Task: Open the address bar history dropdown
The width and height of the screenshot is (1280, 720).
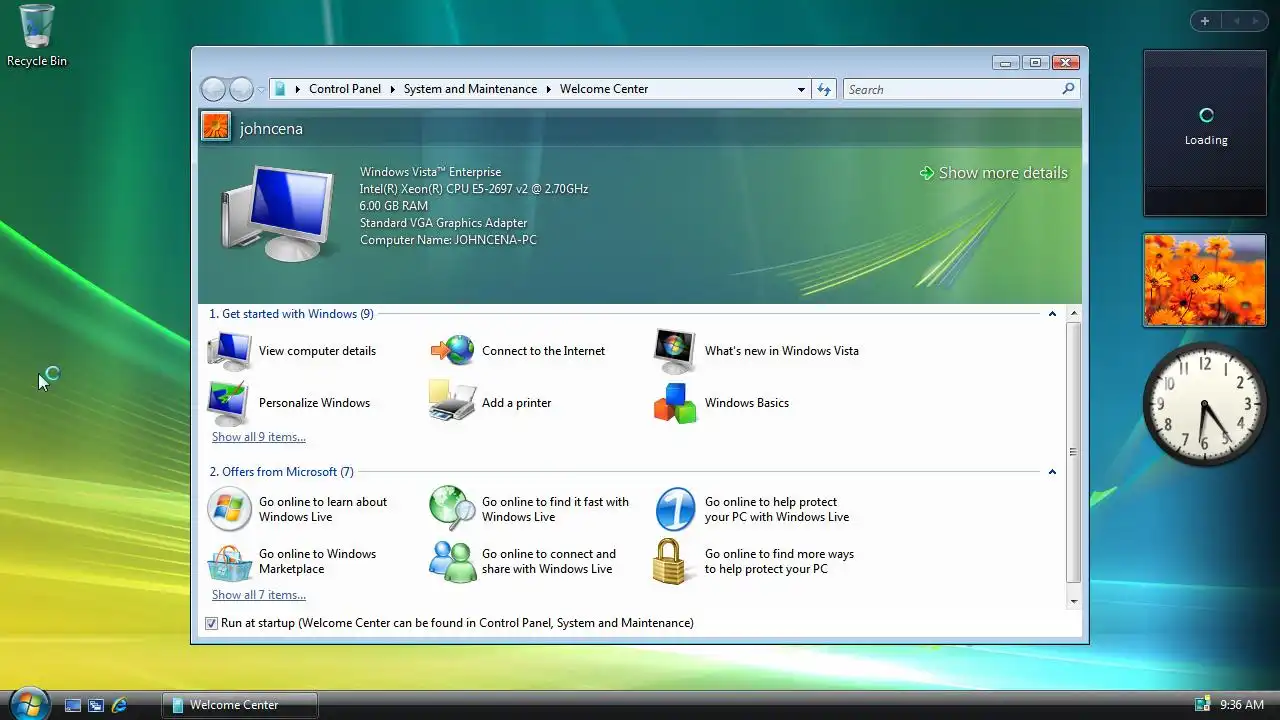Action: coord(801,89)
